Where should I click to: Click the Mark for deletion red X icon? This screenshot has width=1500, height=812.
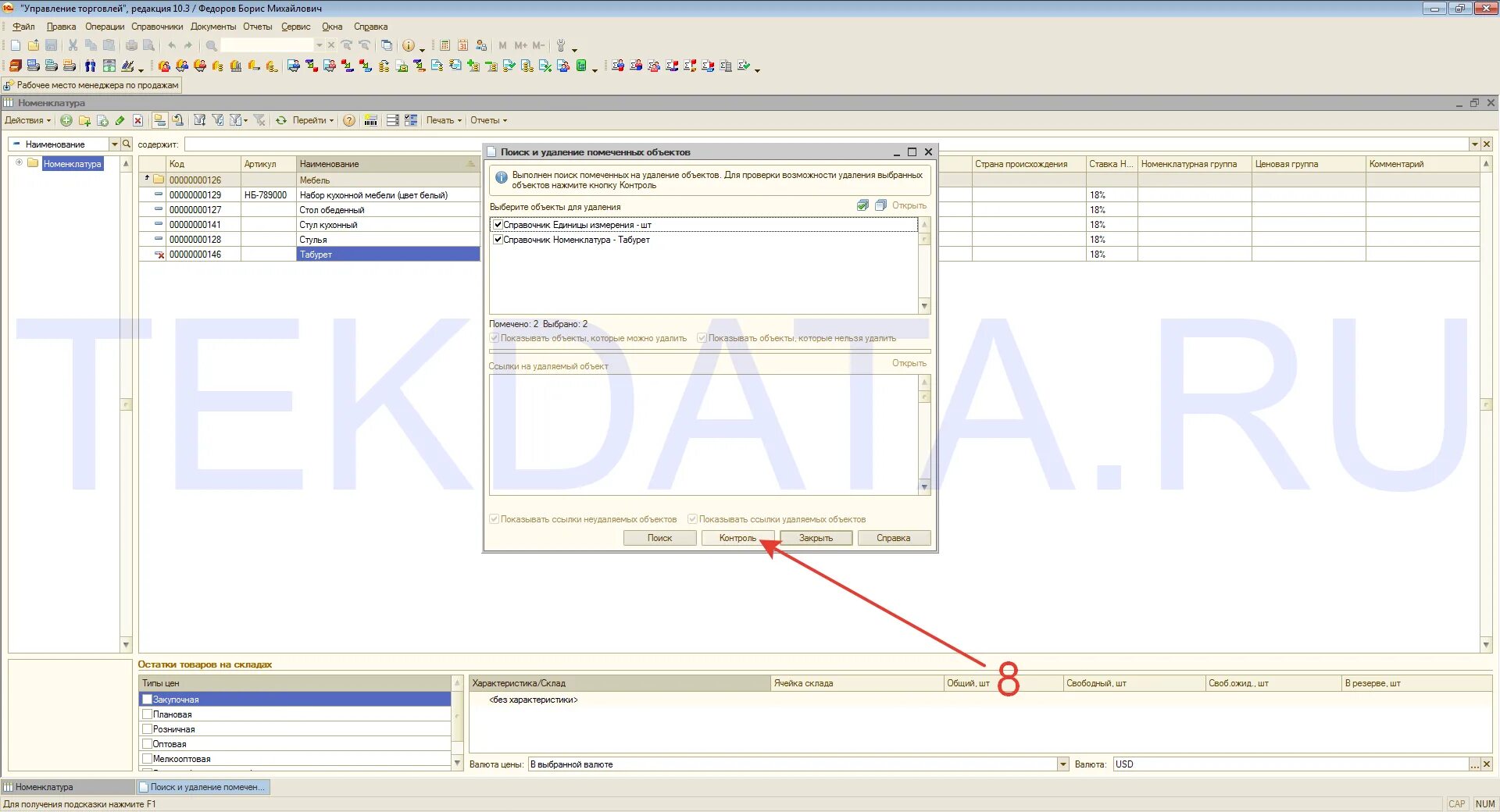137,120
